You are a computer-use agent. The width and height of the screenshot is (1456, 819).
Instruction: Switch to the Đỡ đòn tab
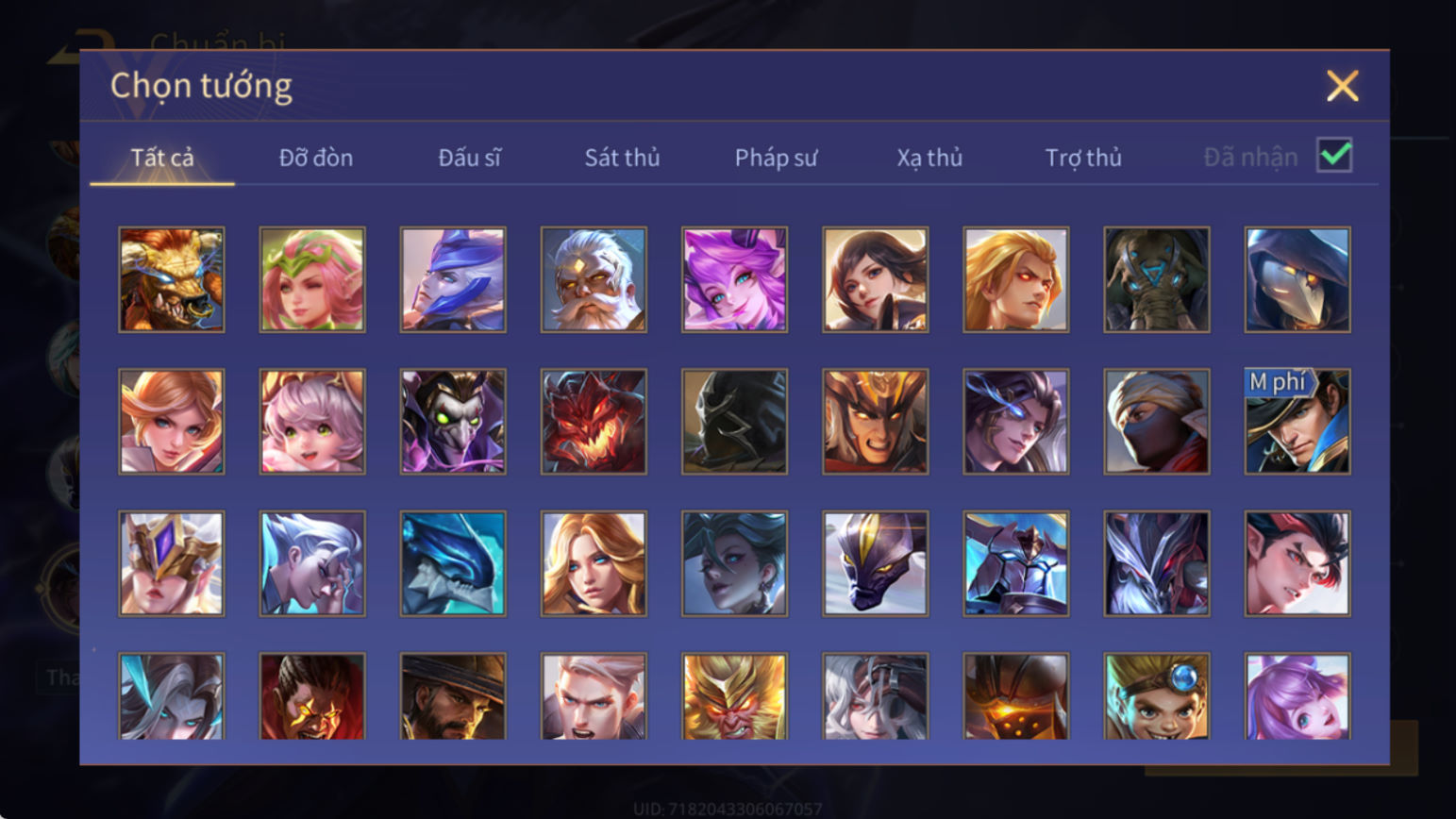click(x=316, y=158)
